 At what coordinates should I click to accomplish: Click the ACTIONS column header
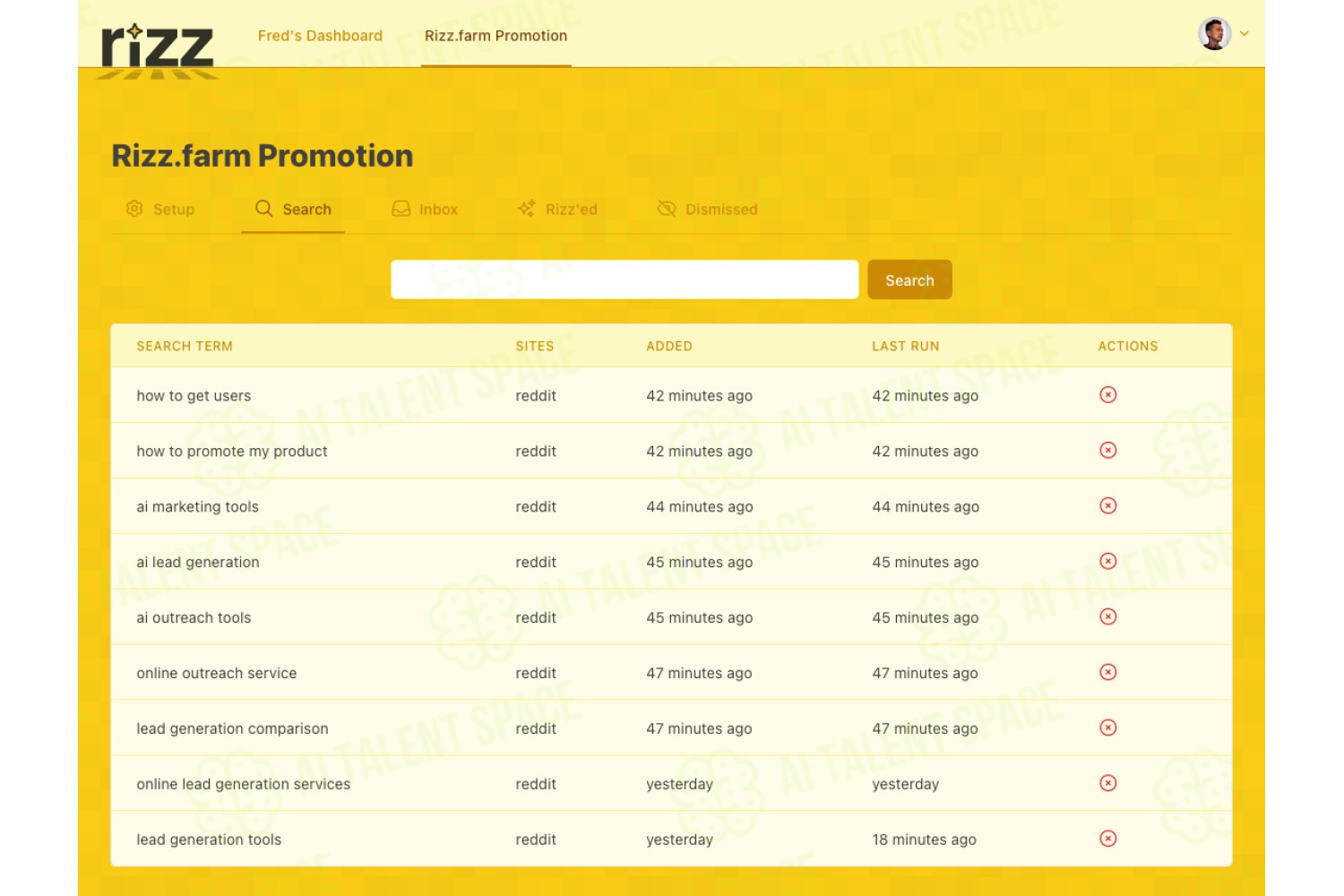coord(1128,347)
